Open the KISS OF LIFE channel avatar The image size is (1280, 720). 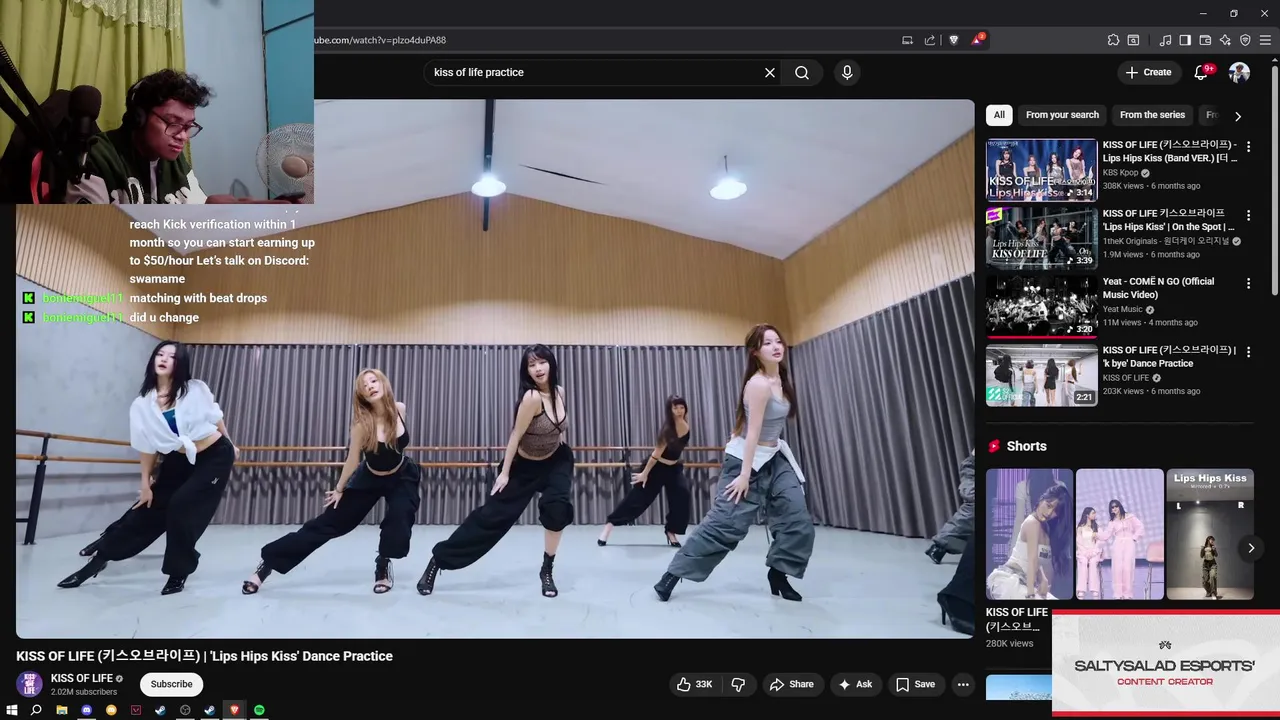(x=29, y=684)
